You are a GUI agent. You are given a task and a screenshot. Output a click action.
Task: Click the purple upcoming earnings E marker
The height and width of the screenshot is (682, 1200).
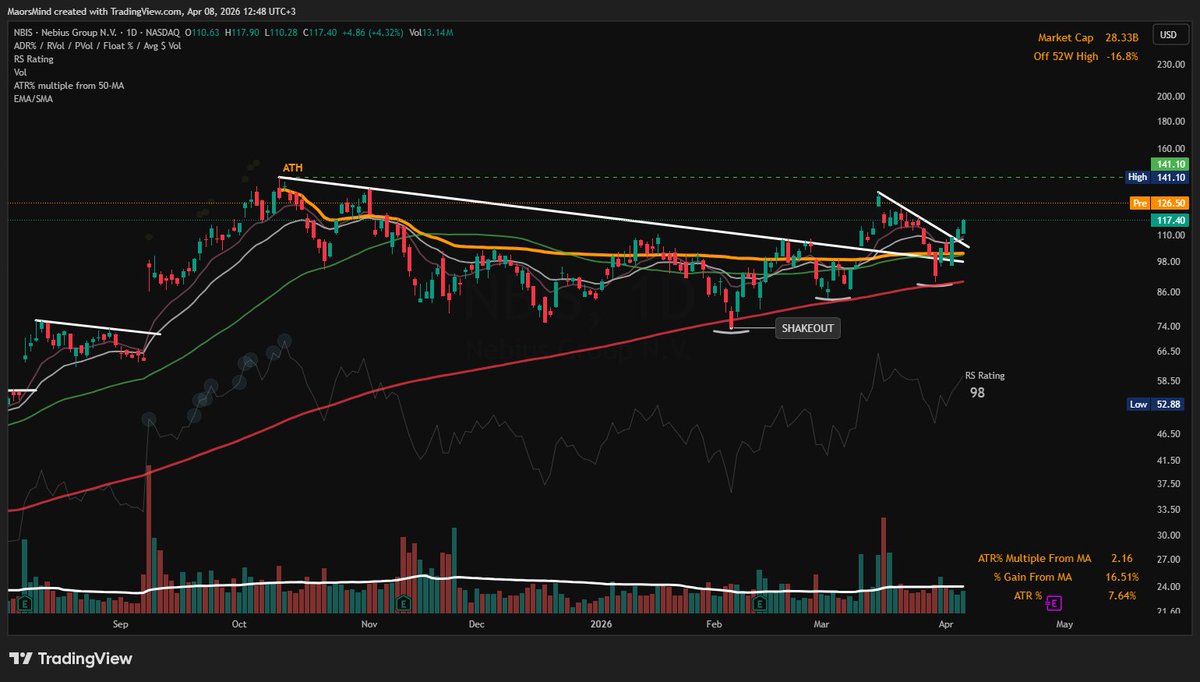pyautogui.click(x=1053, y=604)
